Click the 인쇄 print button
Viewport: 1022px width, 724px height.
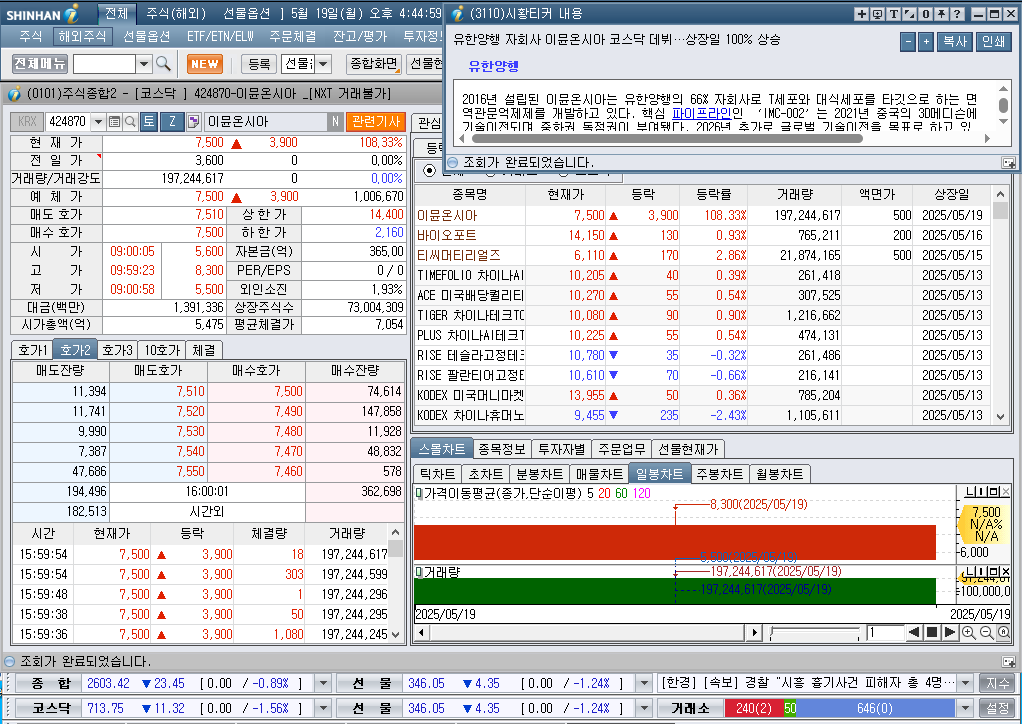993,42
